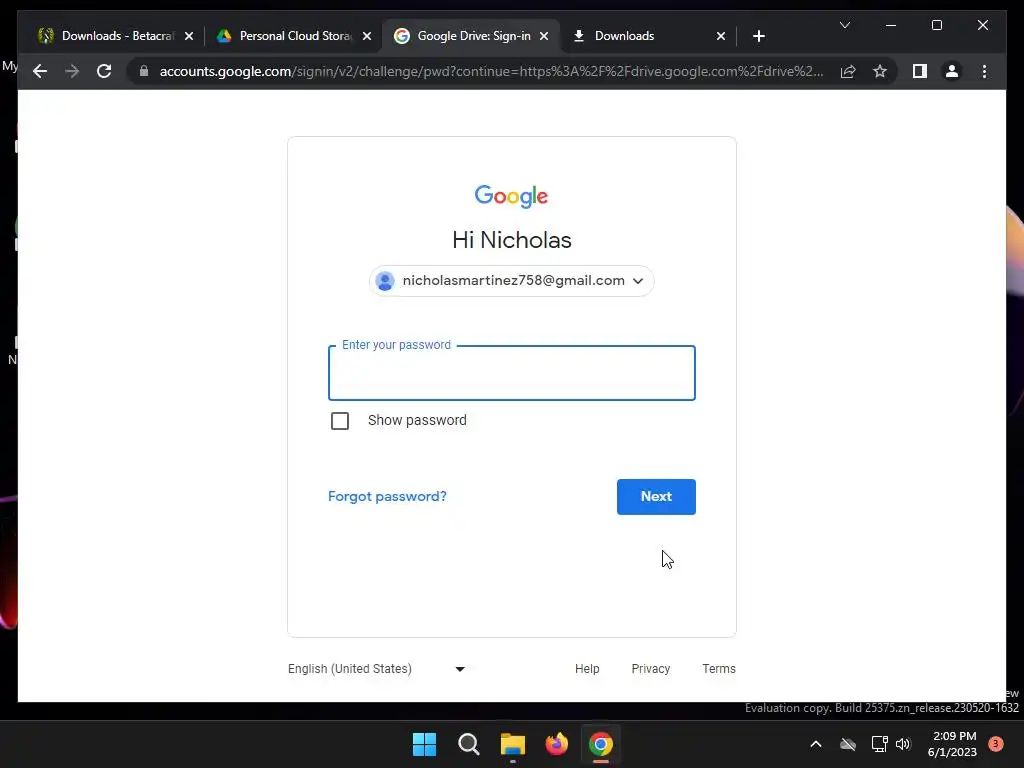Close the Personal Cloud Storage tab

pos(367,36)
